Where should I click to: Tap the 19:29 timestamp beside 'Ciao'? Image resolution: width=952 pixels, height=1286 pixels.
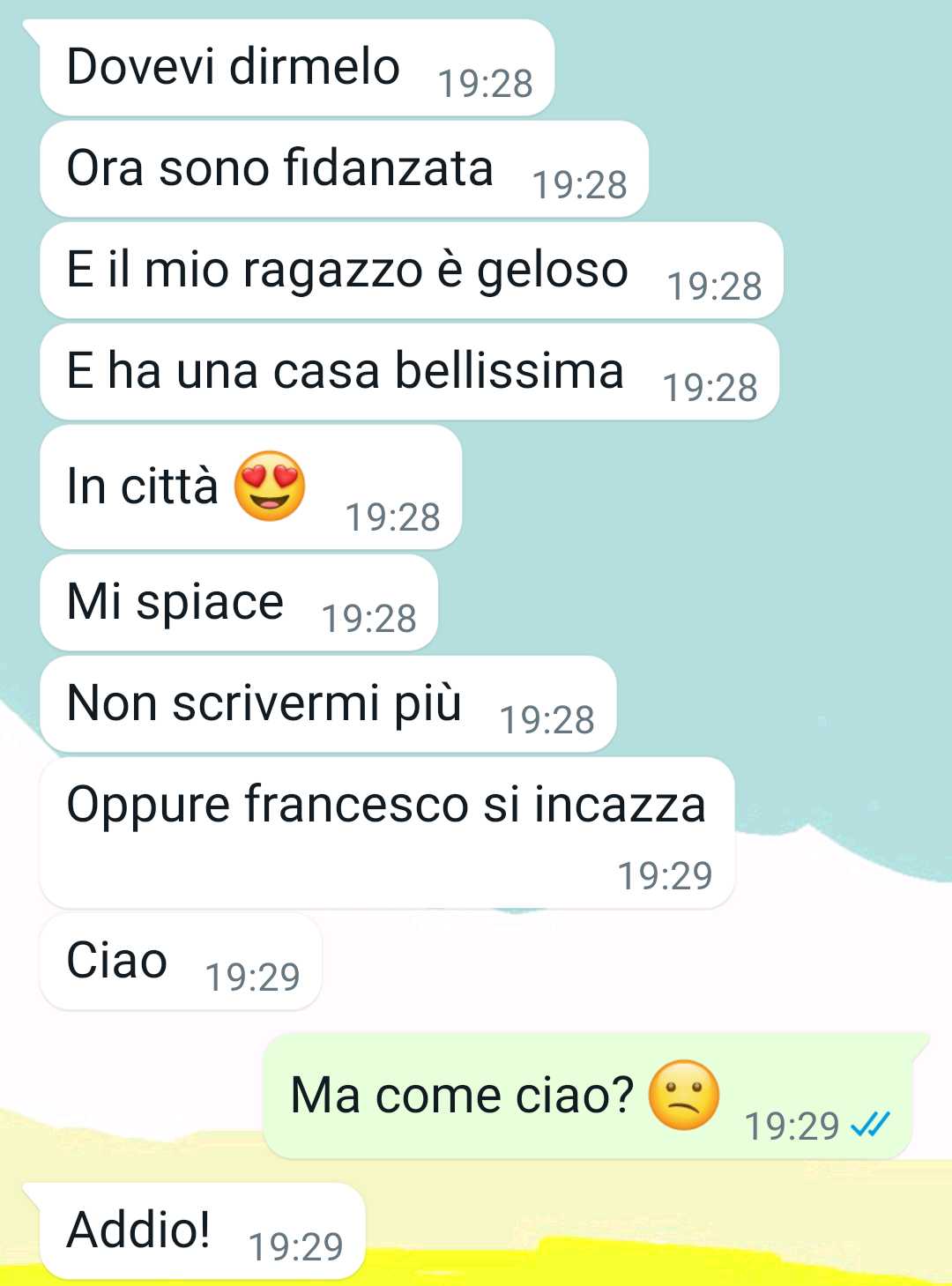click(253, 977)
